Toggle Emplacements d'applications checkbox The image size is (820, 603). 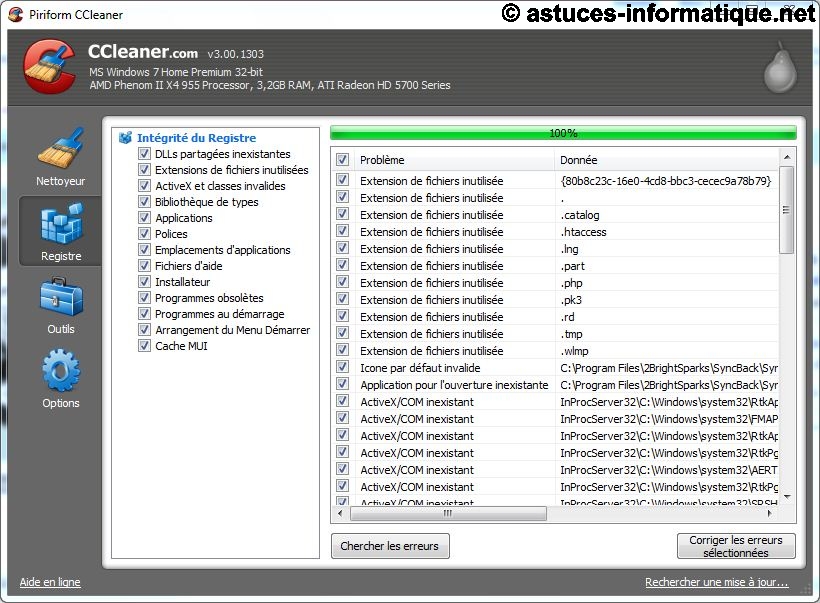click(x=144, y=249)
